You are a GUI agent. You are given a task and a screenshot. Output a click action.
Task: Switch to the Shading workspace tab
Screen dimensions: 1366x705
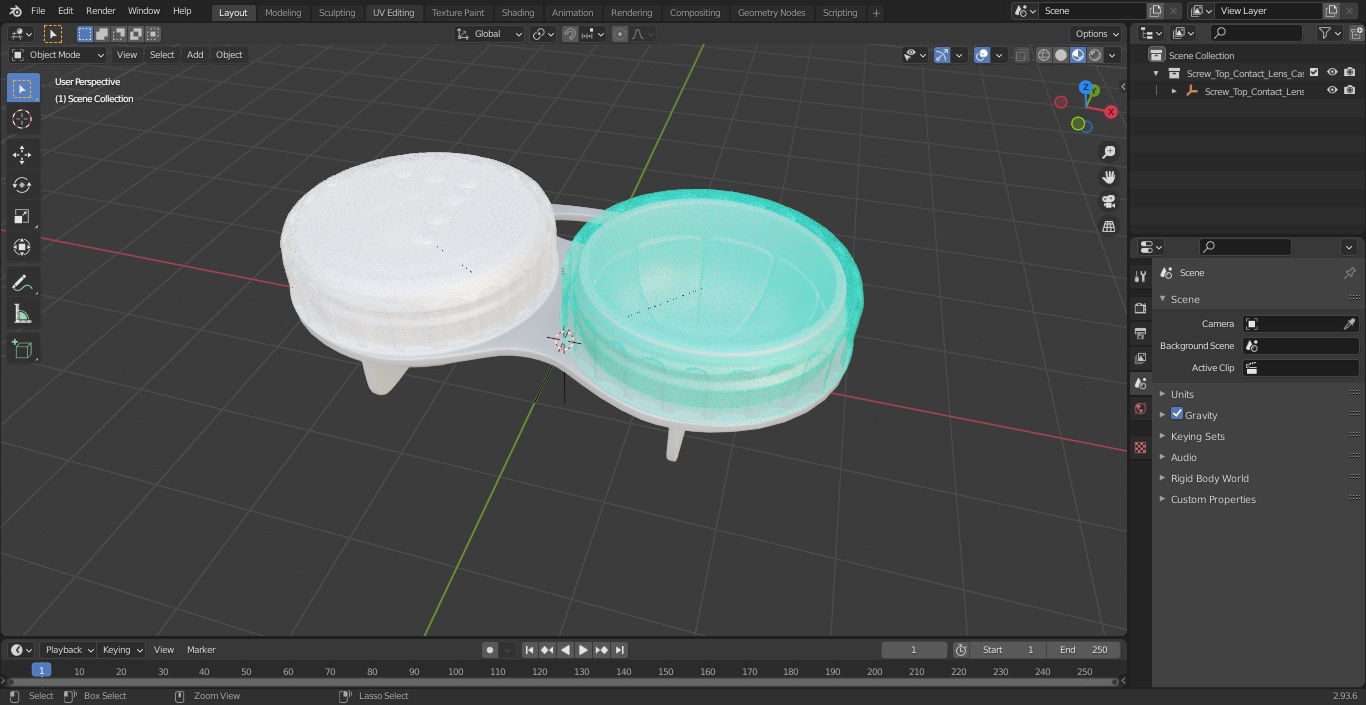click(x=518, y=13)
